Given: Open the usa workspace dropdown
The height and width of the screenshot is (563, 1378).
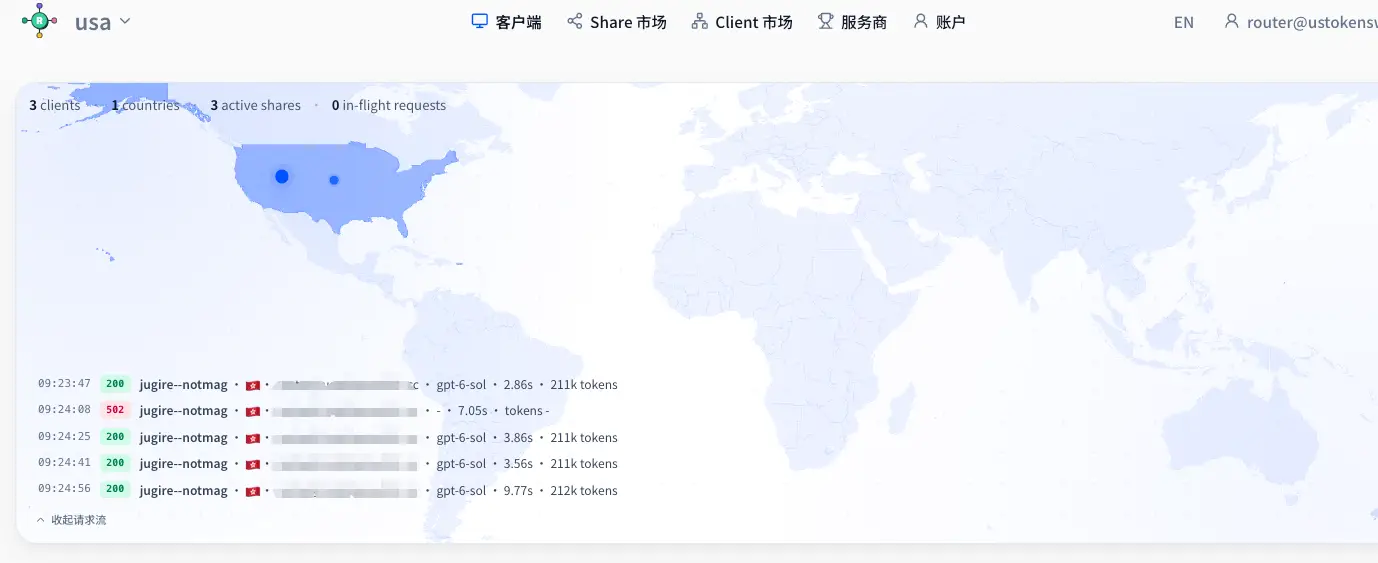Looking at the screenshot, I should click(x=102, y=21).
